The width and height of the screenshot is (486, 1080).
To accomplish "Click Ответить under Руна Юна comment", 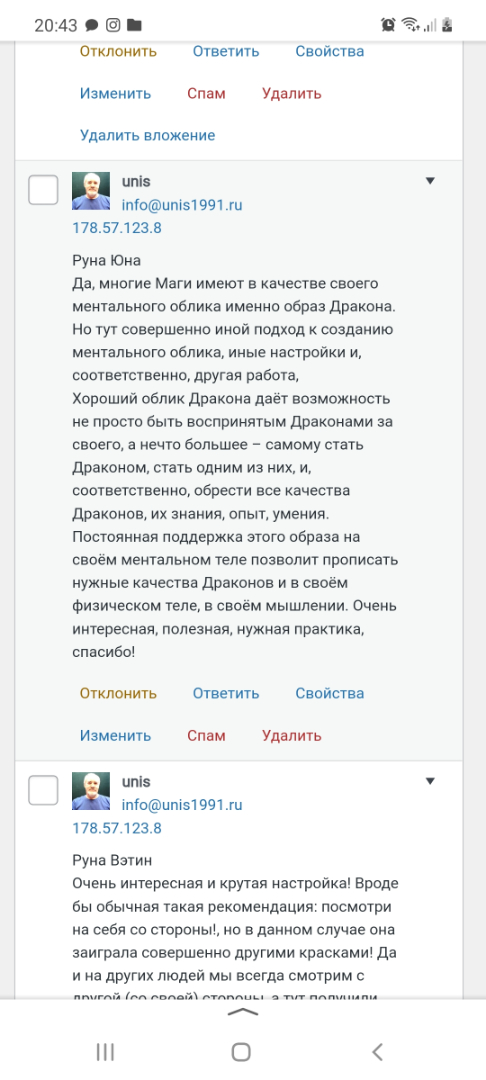I will (226, 693).
